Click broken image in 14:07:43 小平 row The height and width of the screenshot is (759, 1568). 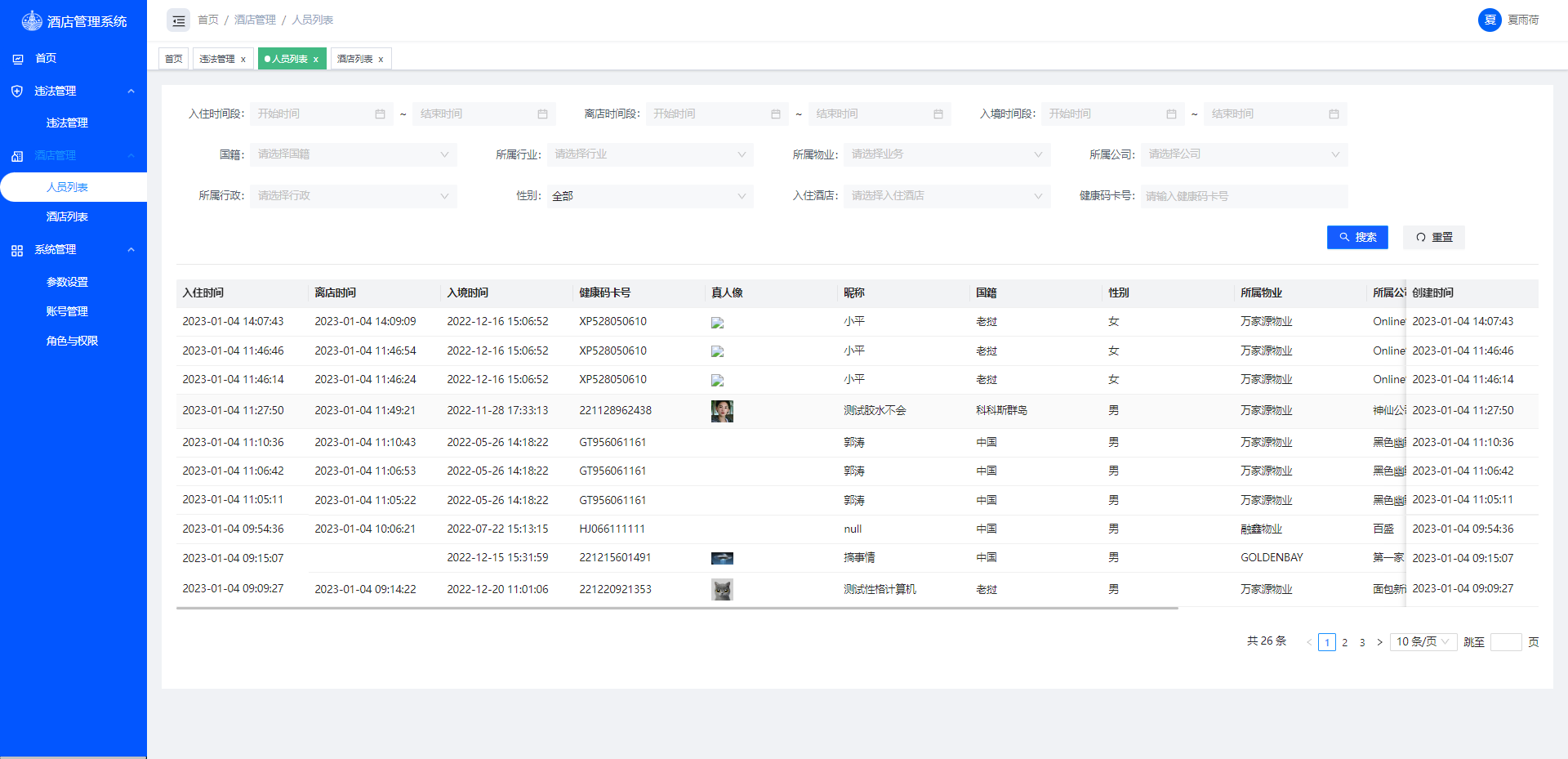(718, 323)
